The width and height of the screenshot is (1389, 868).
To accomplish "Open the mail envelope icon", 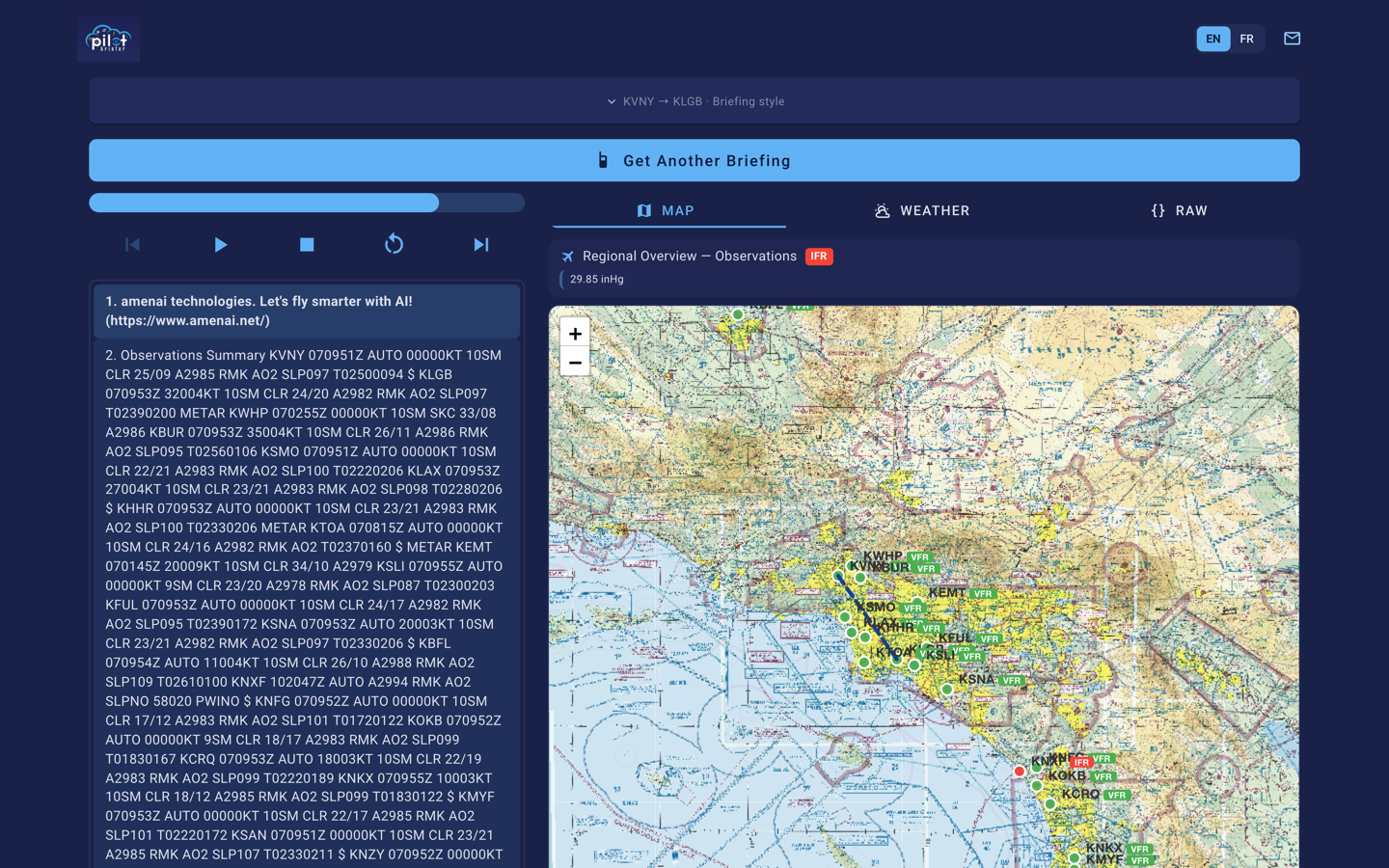I will 1292,39.
